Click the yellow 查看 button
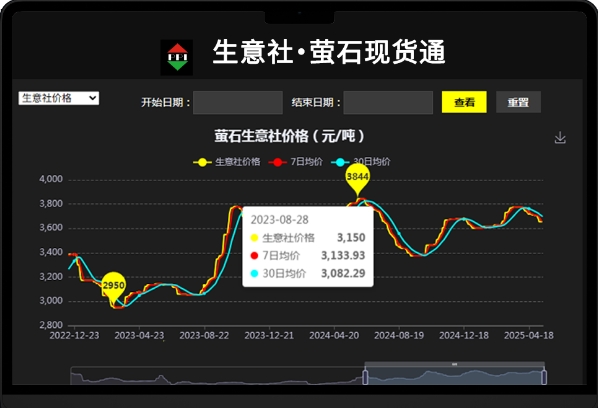 click(464, 102)
